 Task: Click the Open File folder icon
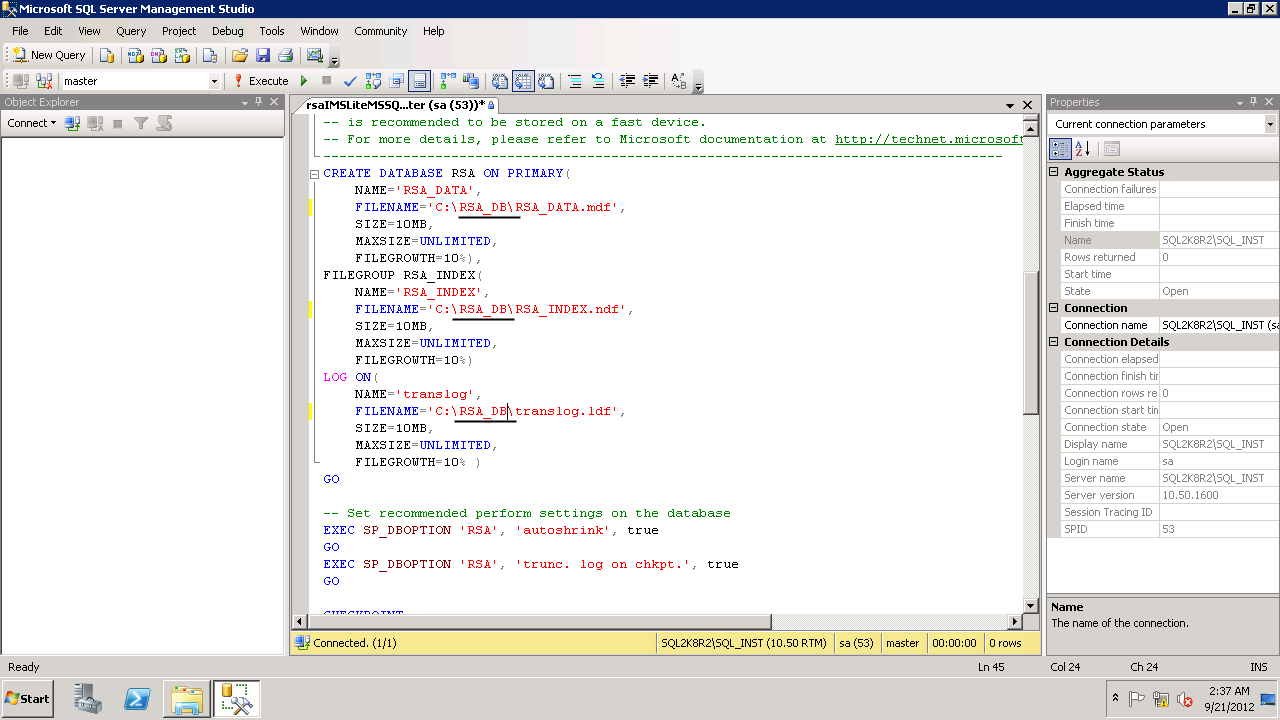coord(239,56)
